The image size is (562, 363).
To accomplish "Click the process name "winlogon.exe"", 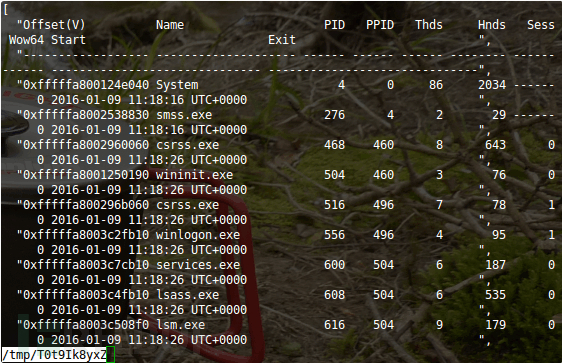I will 198,235.
